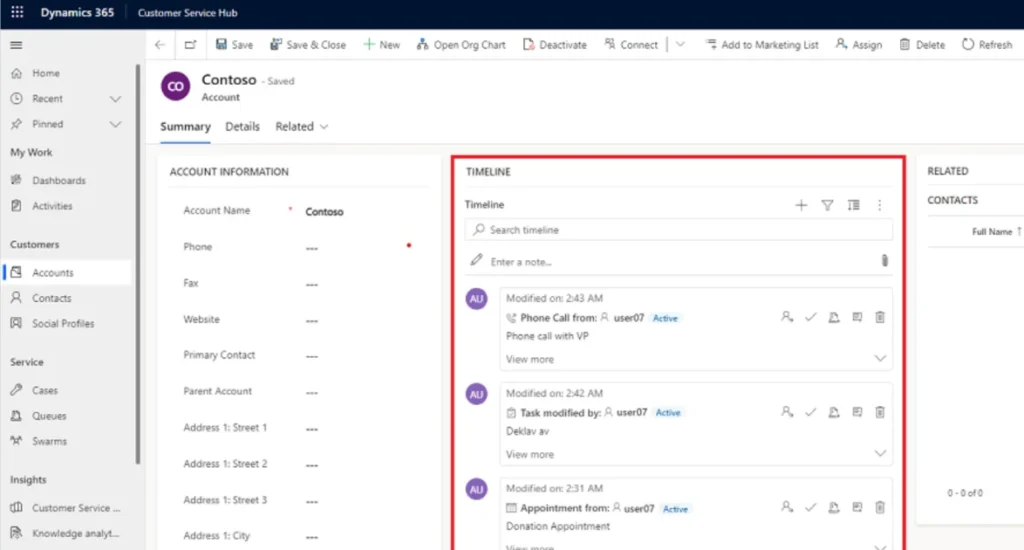Mark the Task activity complete
The width and height of the screenshot is (1024, 550).
[810, 412]
